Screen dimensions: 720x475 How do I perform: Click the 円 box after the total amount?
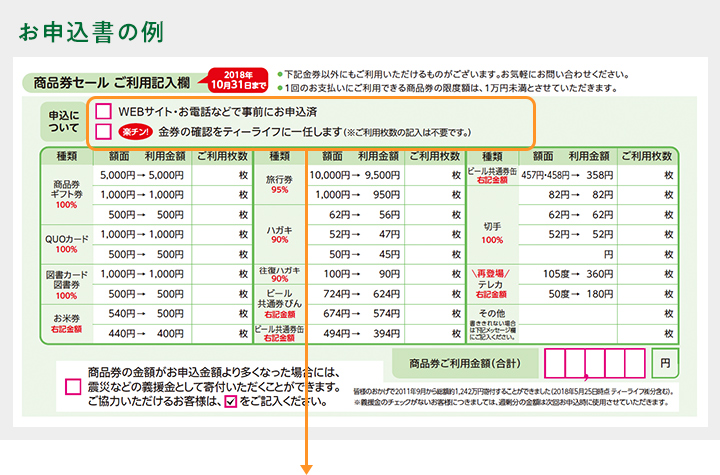click(x=665, y=363)
